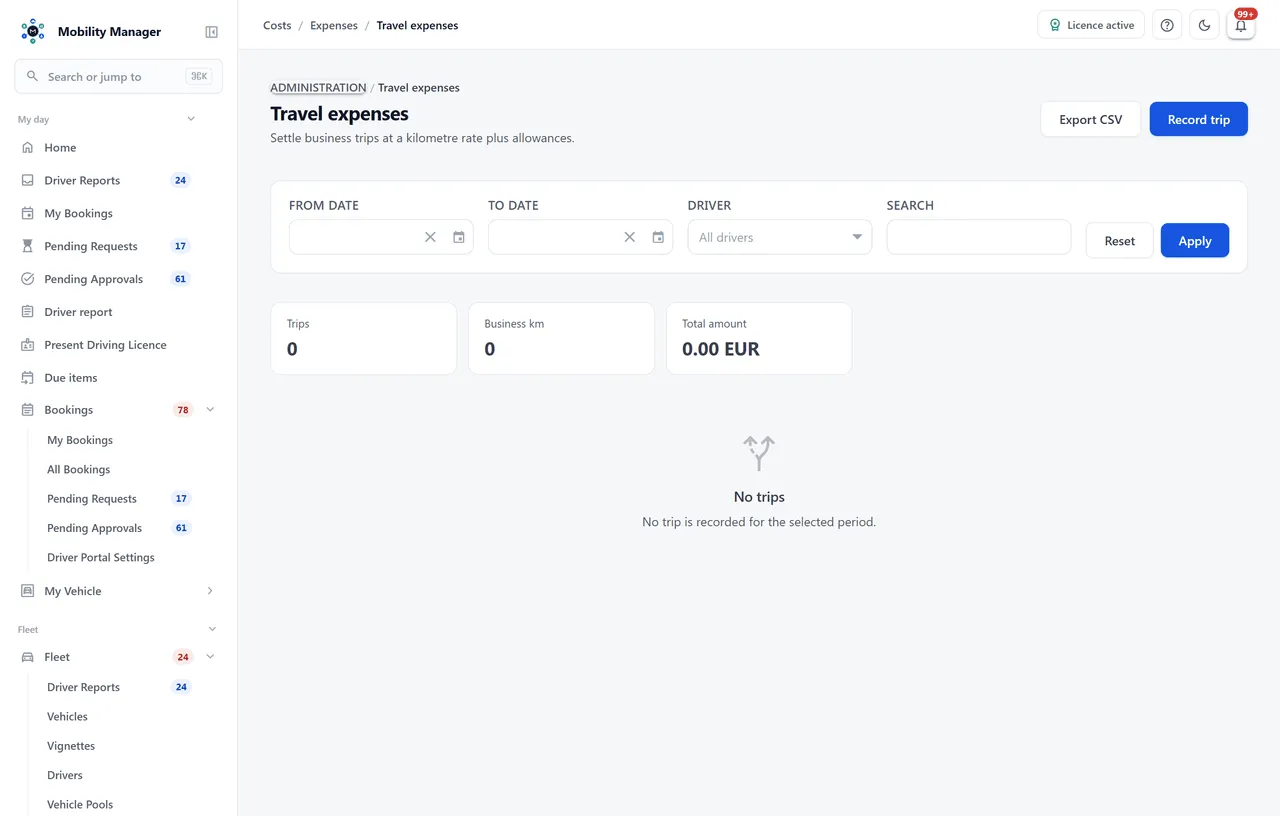Go to Vignettes in Fleet menu

pos(71,746)
